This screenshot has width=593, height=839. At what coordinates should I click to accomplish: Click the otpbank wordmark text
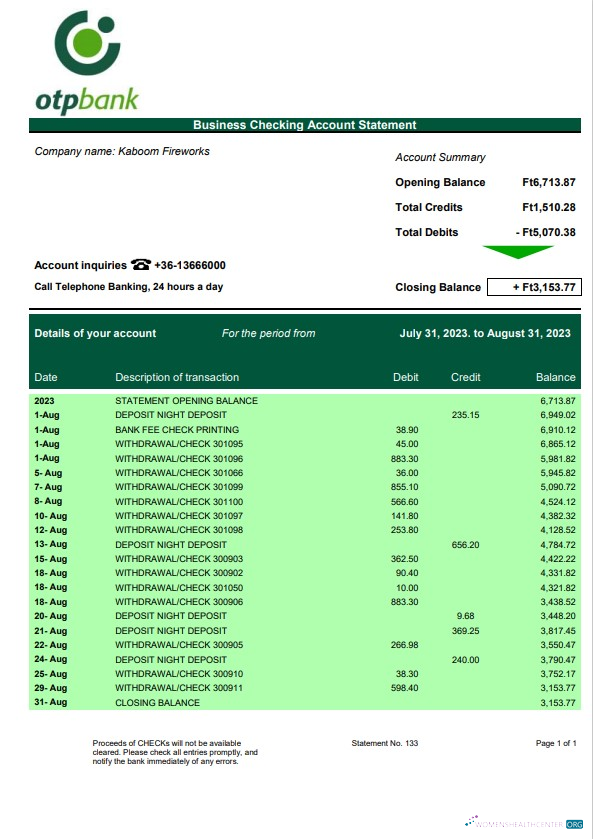point(87,100)
